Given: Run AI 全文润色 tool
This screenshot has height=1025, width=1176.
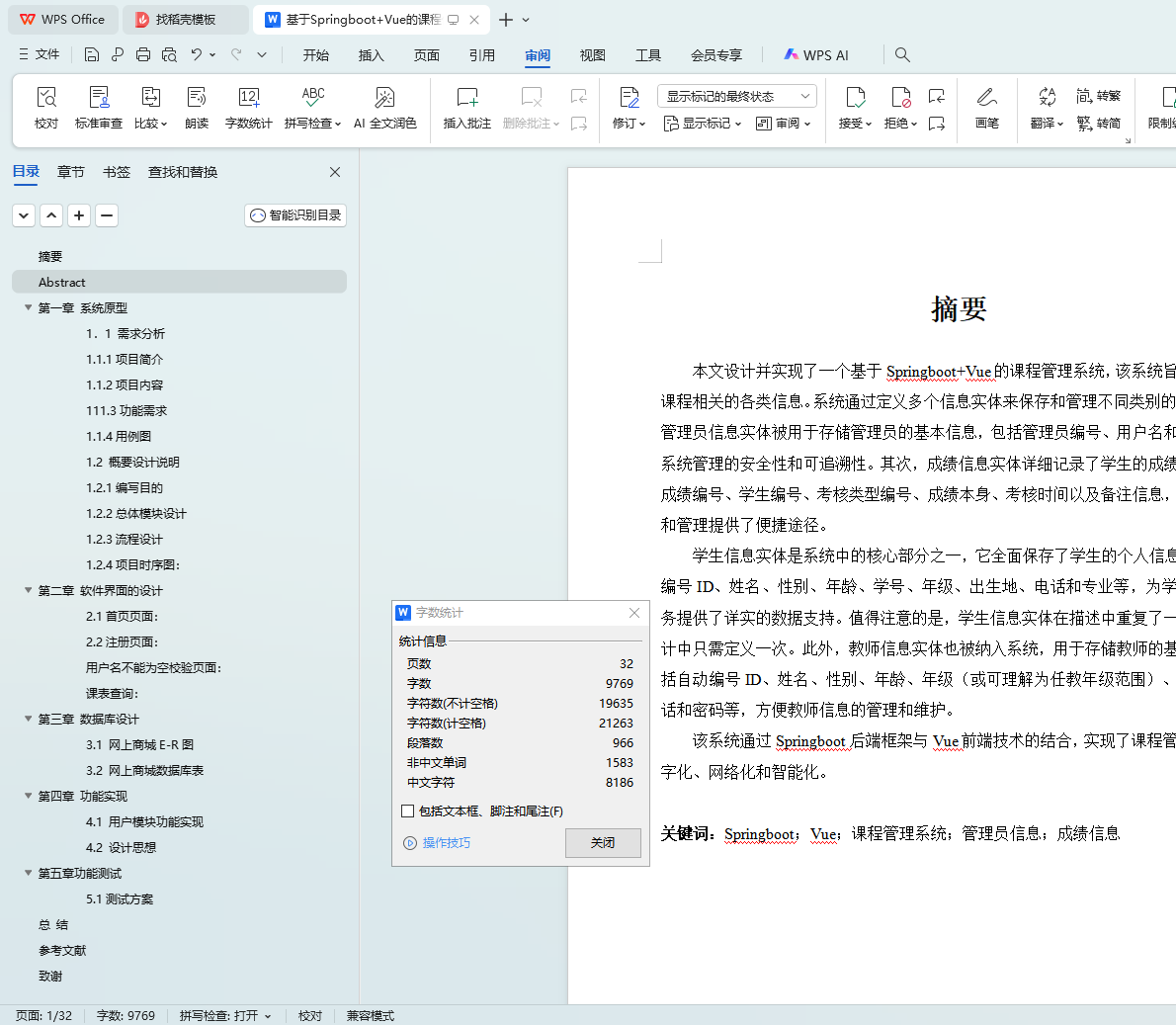Looking at the screenshot, I should click(x=384, y=108).
